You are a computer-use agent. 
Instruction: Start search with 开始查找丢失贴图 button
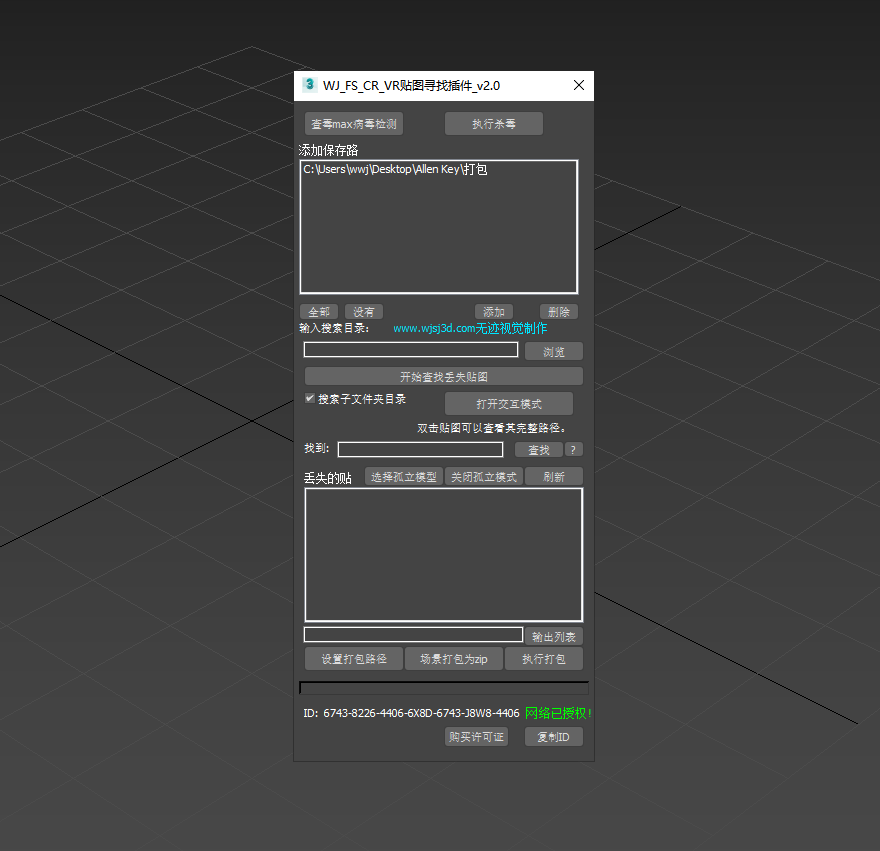443,377
